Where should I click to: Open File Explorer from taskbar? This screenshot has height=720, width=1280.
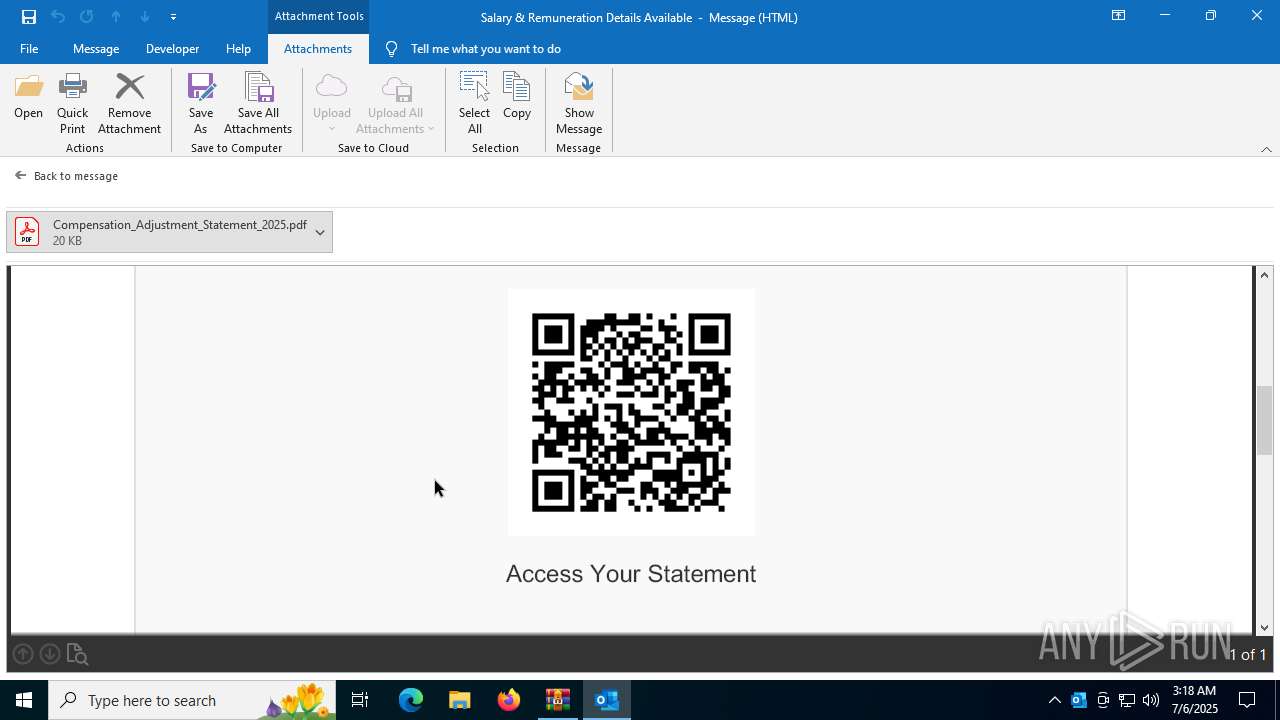point(459,700)
